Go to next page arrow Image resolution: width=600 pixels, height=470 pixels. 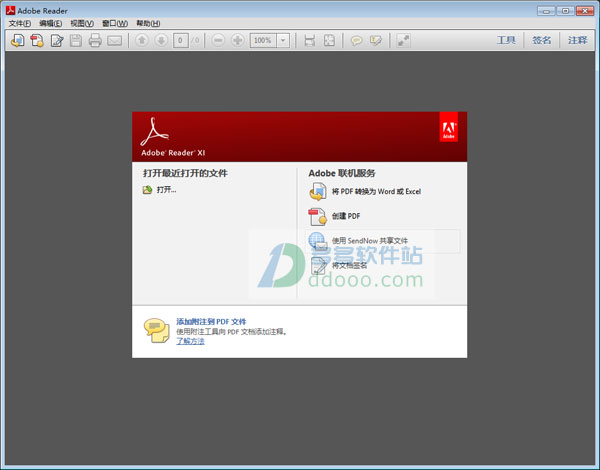[x=161, y=40]
